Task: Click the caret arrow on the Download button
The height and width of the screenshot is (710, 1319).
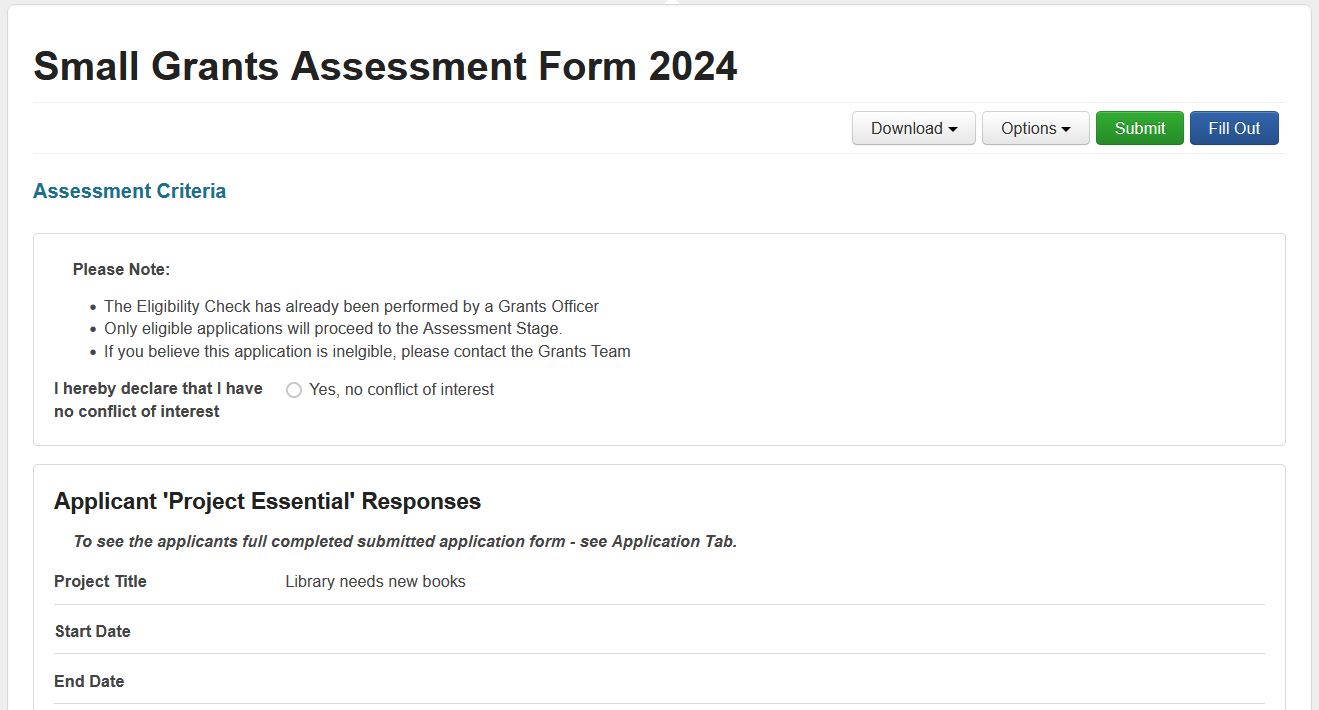Action: coord(953,129)
